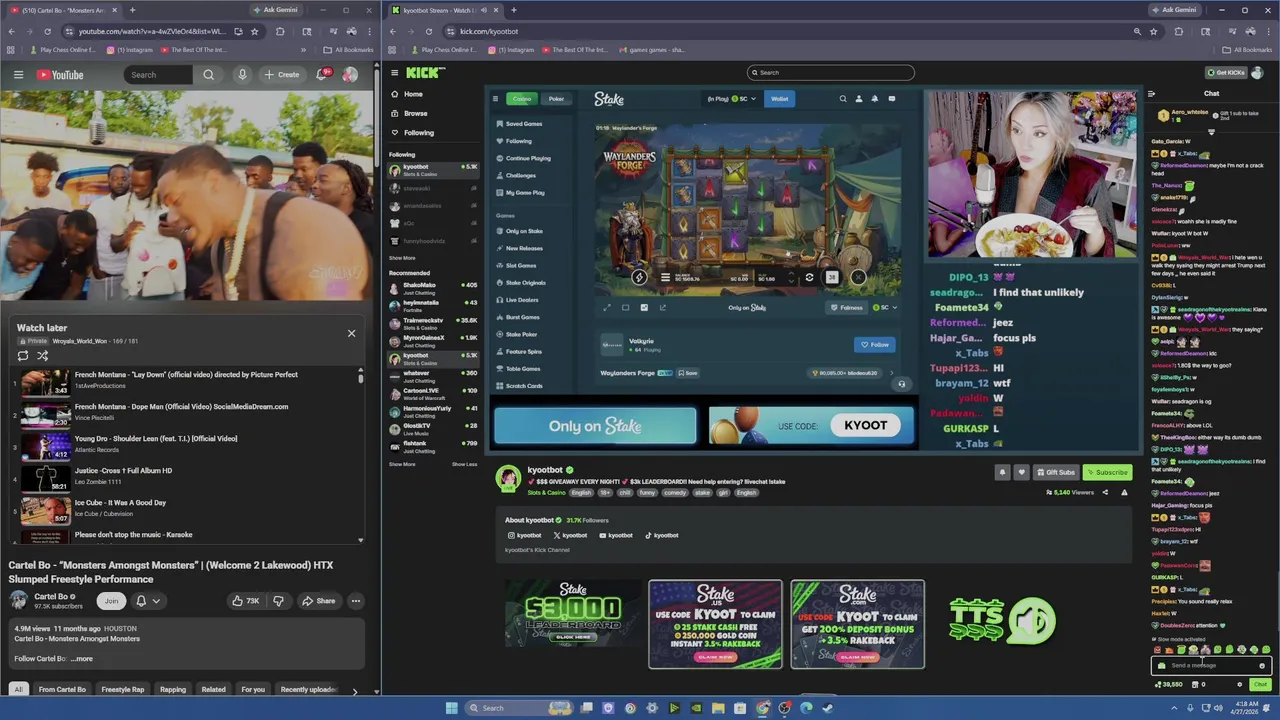
Task: Dislike the Cartel Bo video
Action: coord(278,601)
